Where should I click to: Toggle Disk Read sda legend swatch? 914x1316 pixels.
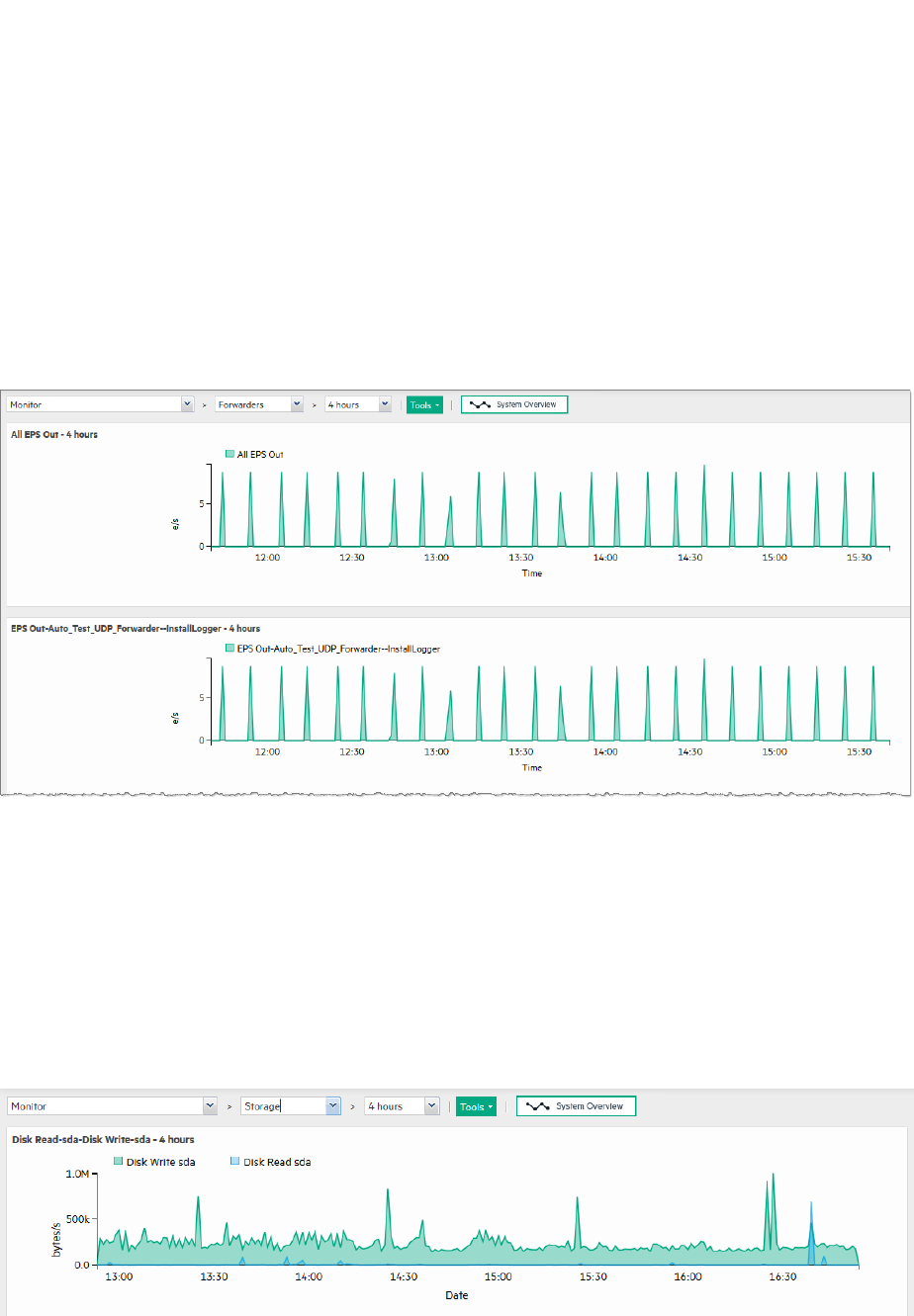coord(234,1162)
